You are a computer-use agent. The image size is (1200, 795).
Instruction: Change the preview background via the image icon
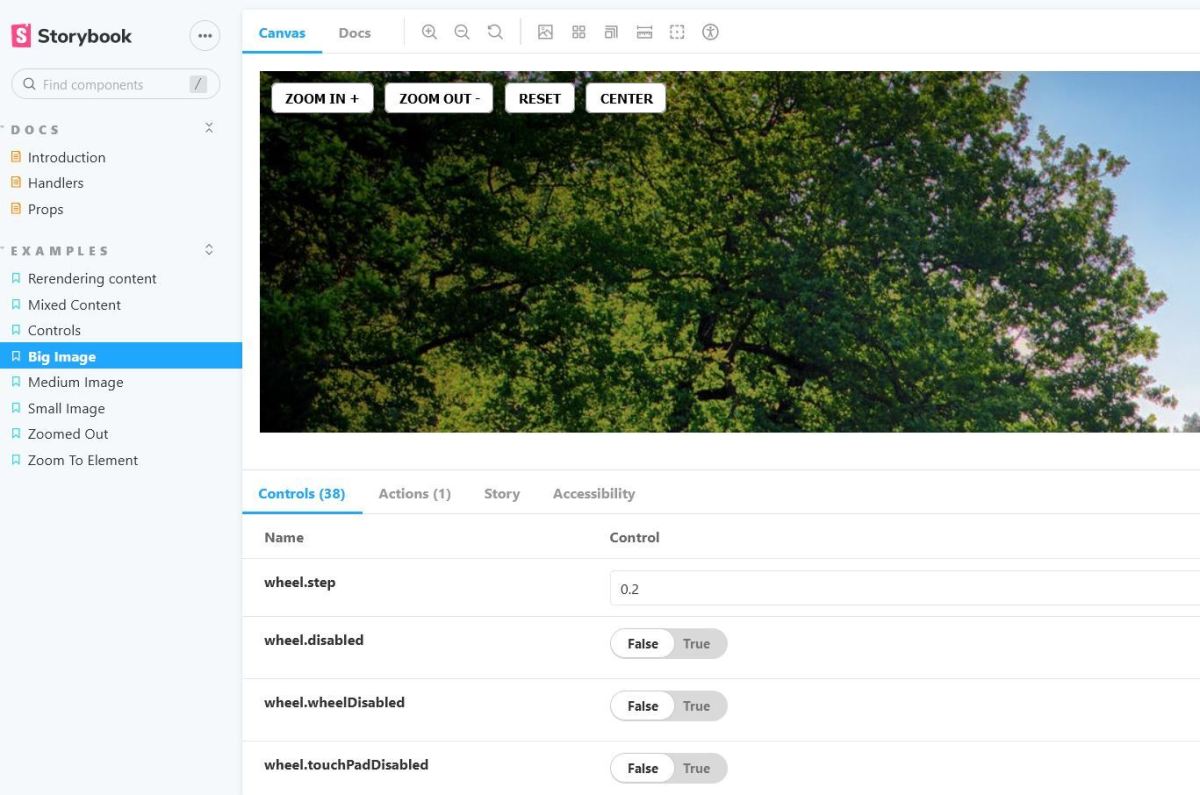click(x=546, y=32)
